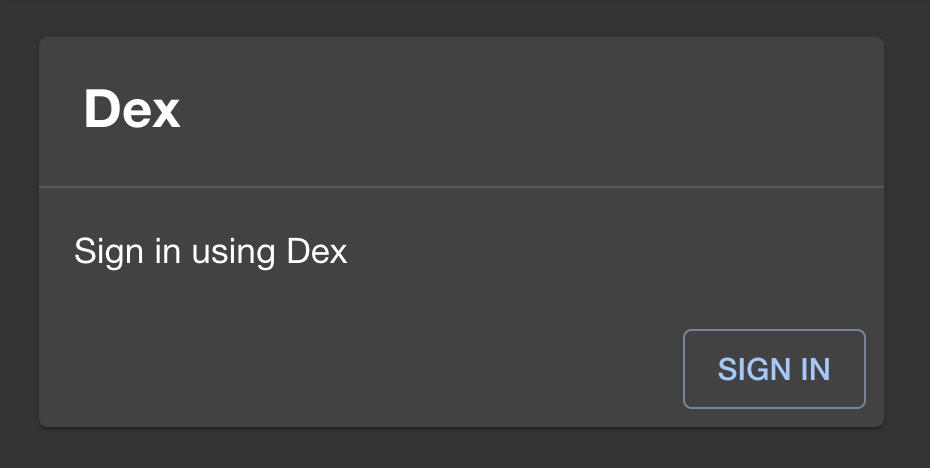The image size is (930, 468).
Task: Click the Dex card title
Action: pos(132,110)
